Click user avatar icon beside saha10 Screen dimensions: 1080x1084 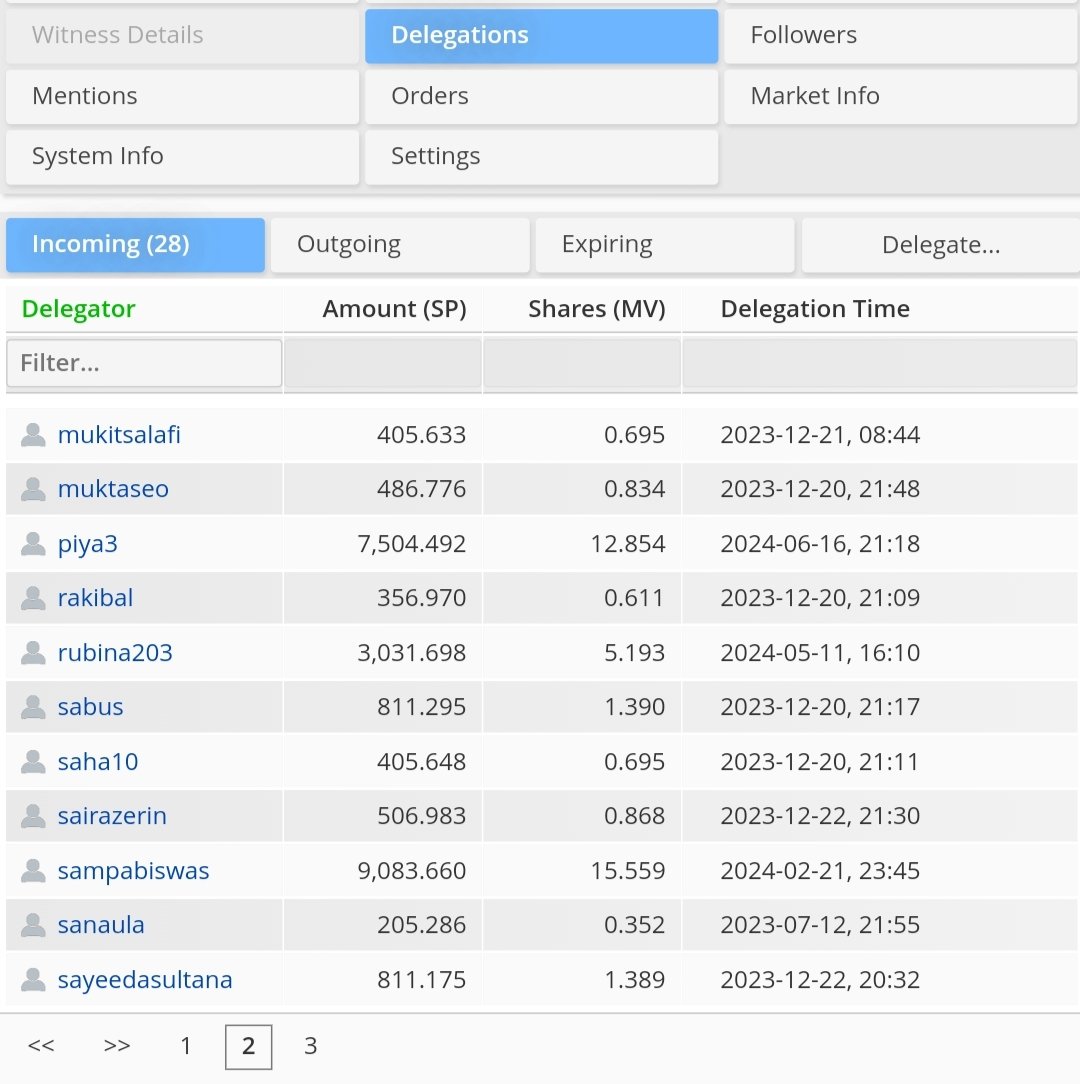pos(33,761)
